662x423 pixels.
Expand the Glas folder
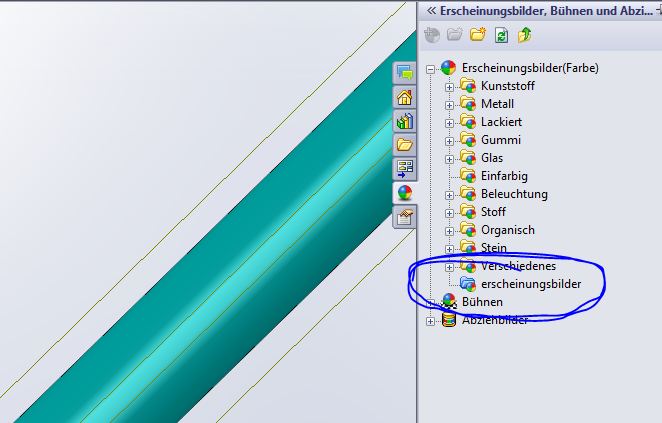click(x=449, y=159)
